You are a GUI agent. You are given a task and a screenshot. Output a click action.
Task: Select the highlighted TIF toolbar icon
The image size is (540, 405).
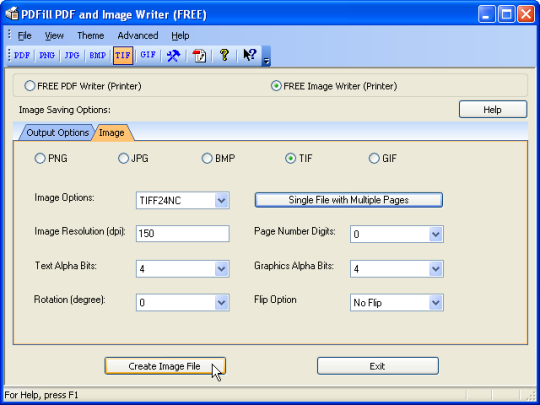click(123, 55)
